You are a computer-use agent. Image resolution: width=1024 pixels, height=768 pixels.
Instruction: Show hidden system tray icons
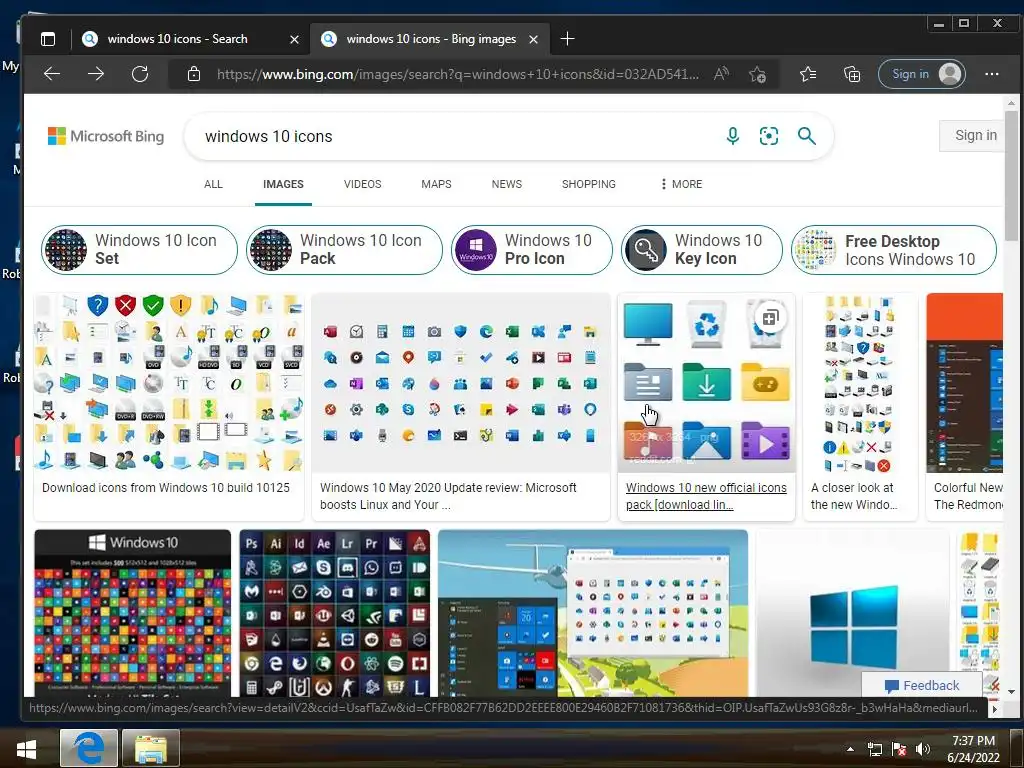tap(850, 749)
